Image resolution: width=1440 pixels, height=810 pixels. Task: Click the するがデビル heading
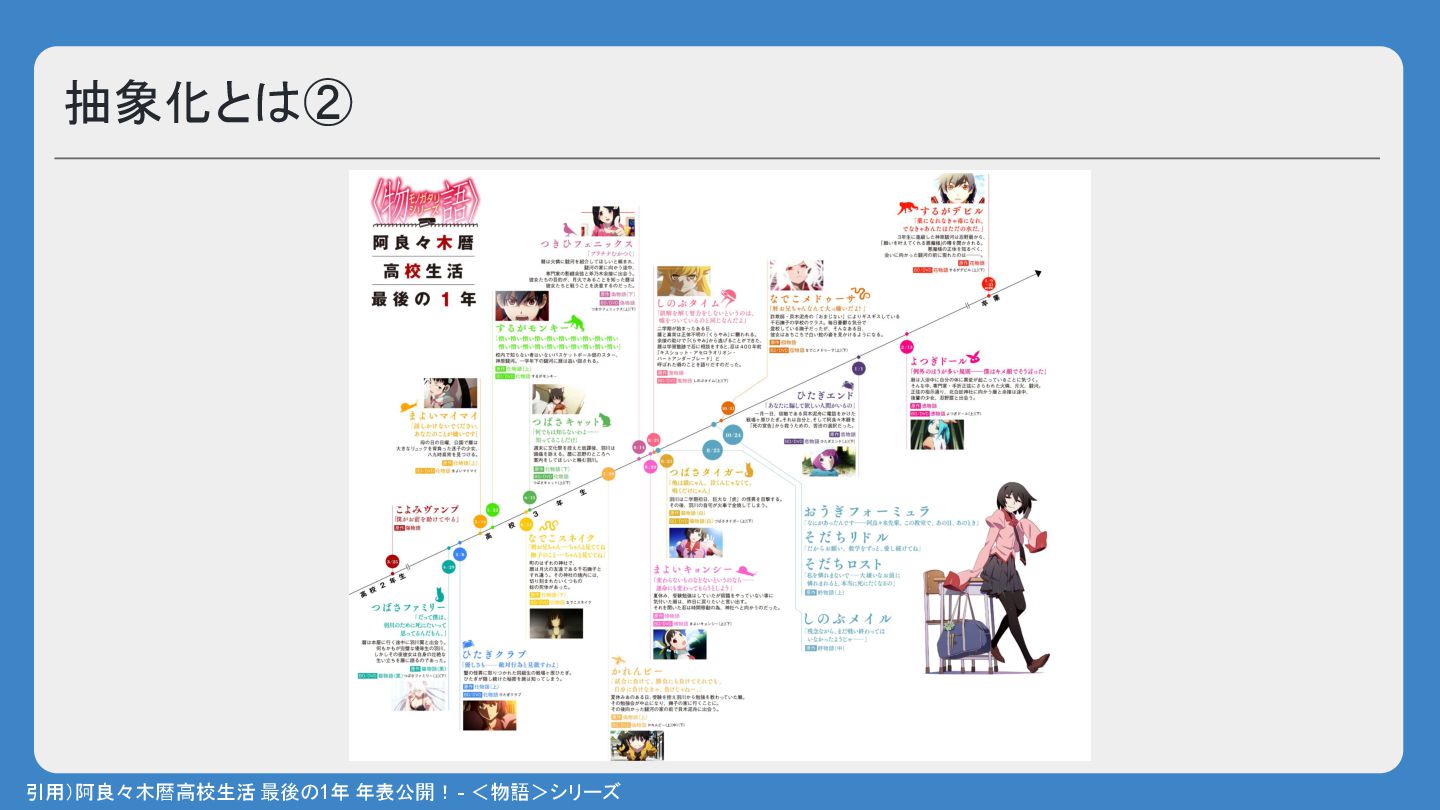[950, 213]
